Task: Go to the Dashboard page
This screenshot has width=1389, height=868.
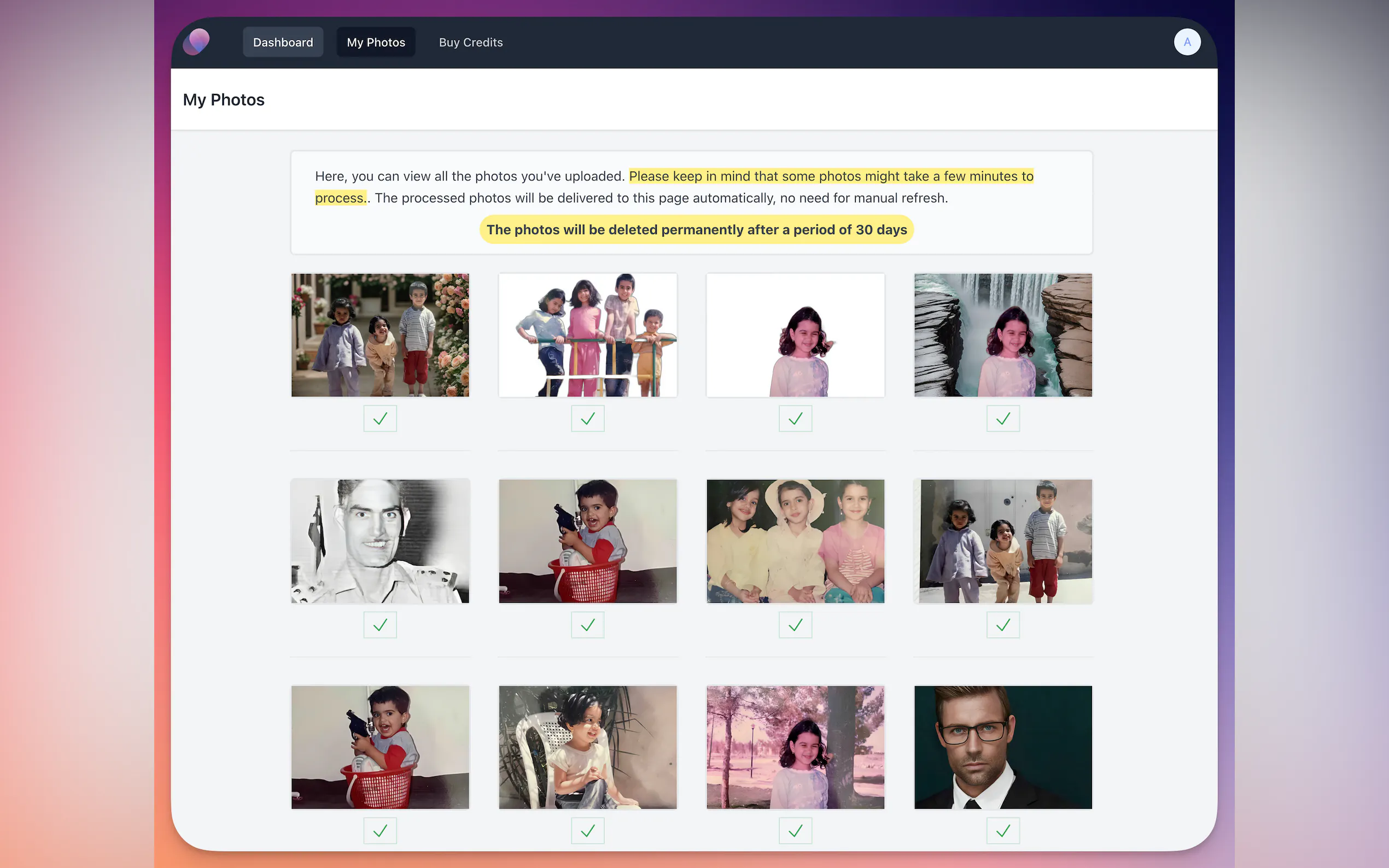Action: (x=283, y=42)
